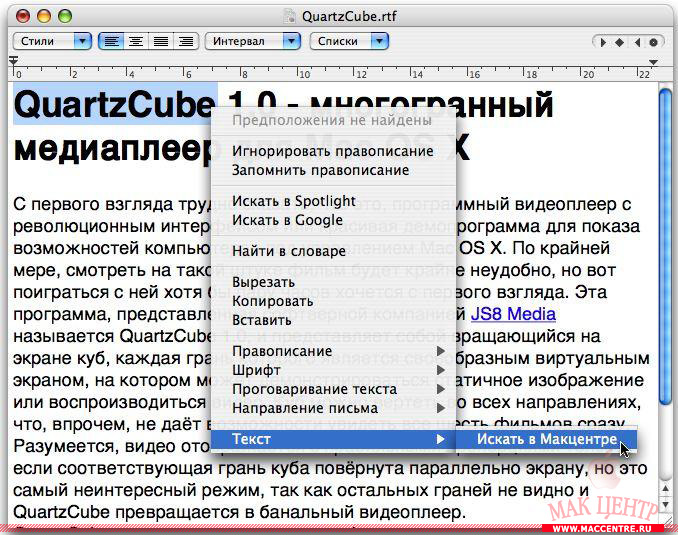Image resolution: width=678 pixels, height=535 pixels.
Task: Click the scrollbar up arrow
Action: tap(665, 489)
